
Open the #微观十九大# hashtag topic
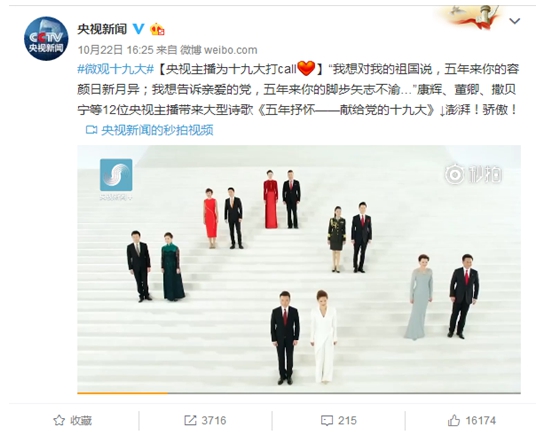coord(116,70)
